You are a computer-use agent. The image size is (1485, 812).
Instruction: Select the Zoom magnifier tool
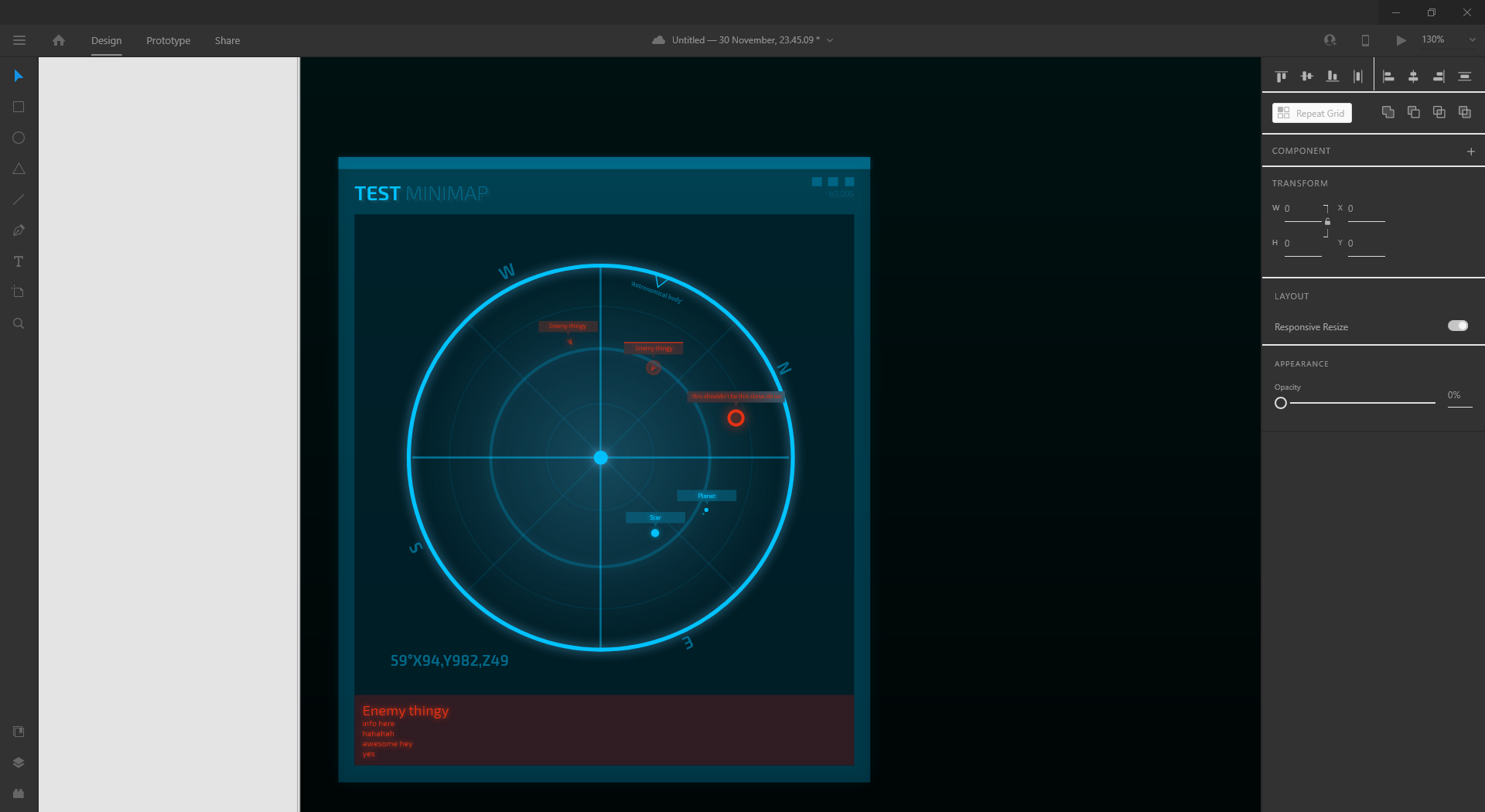click(19, 323)
